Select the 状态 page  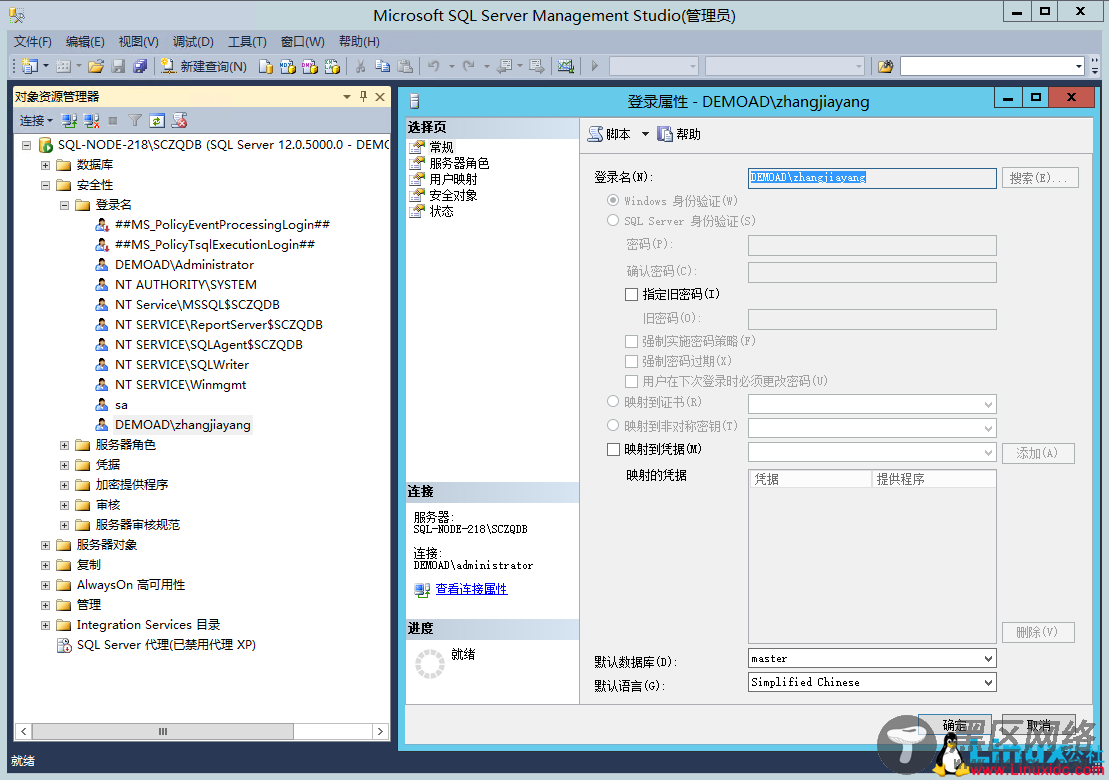tap(441, 211)
